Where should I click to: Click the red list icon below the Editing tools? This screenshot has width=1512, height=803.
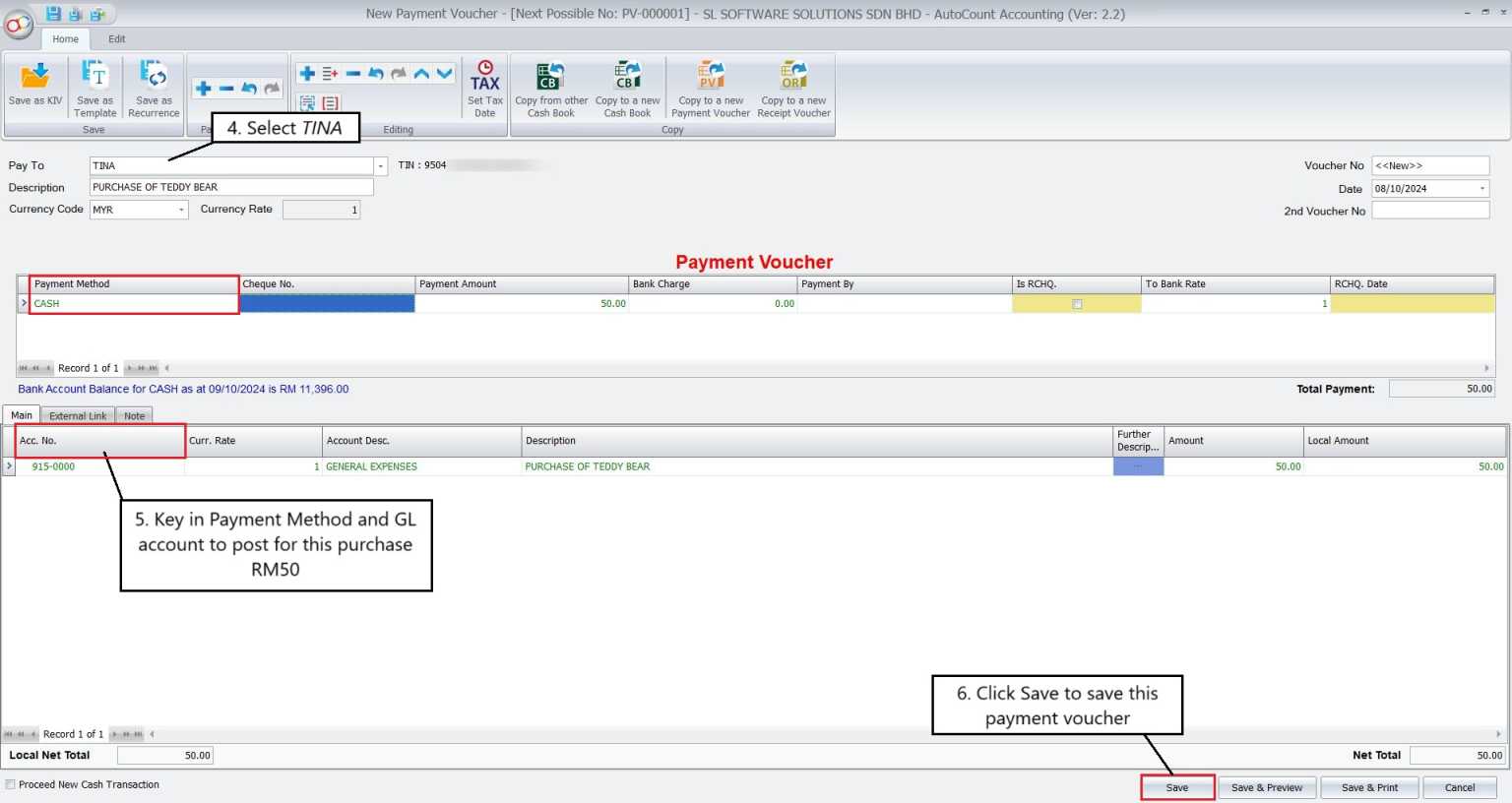tap(331, 102)
